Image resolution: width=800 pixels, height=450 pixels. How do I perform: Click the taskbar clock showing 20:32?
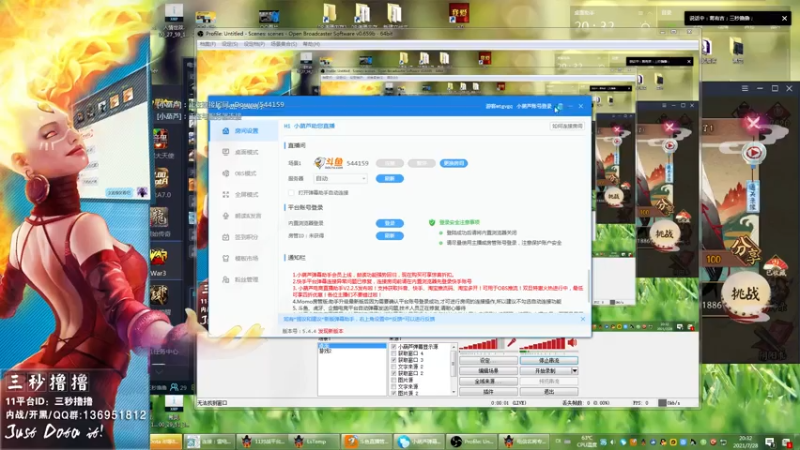746,441
